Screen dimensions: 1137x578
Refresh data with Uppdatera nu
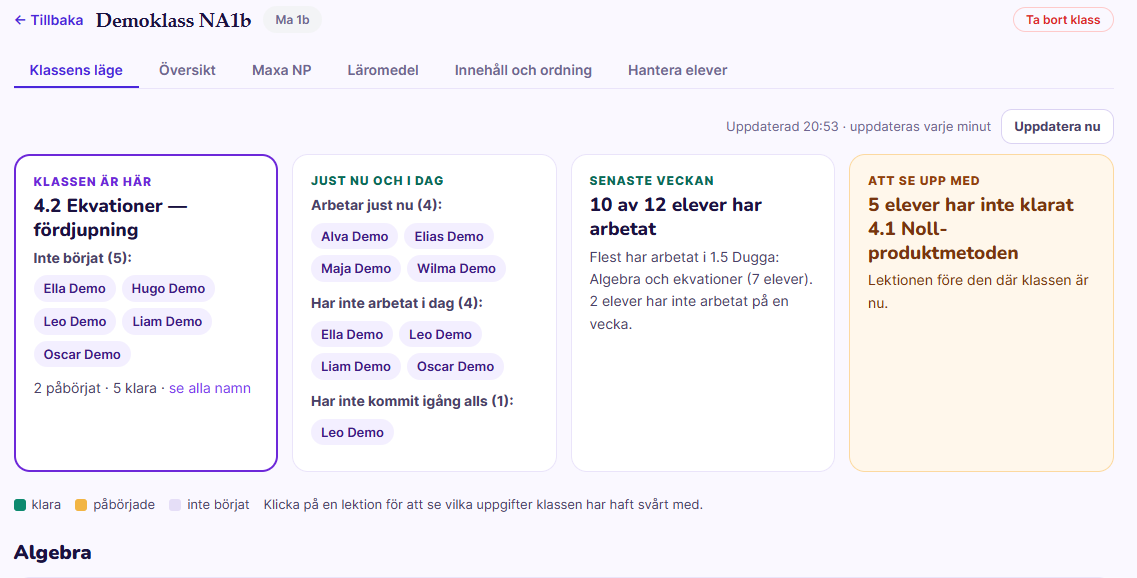1057,127
